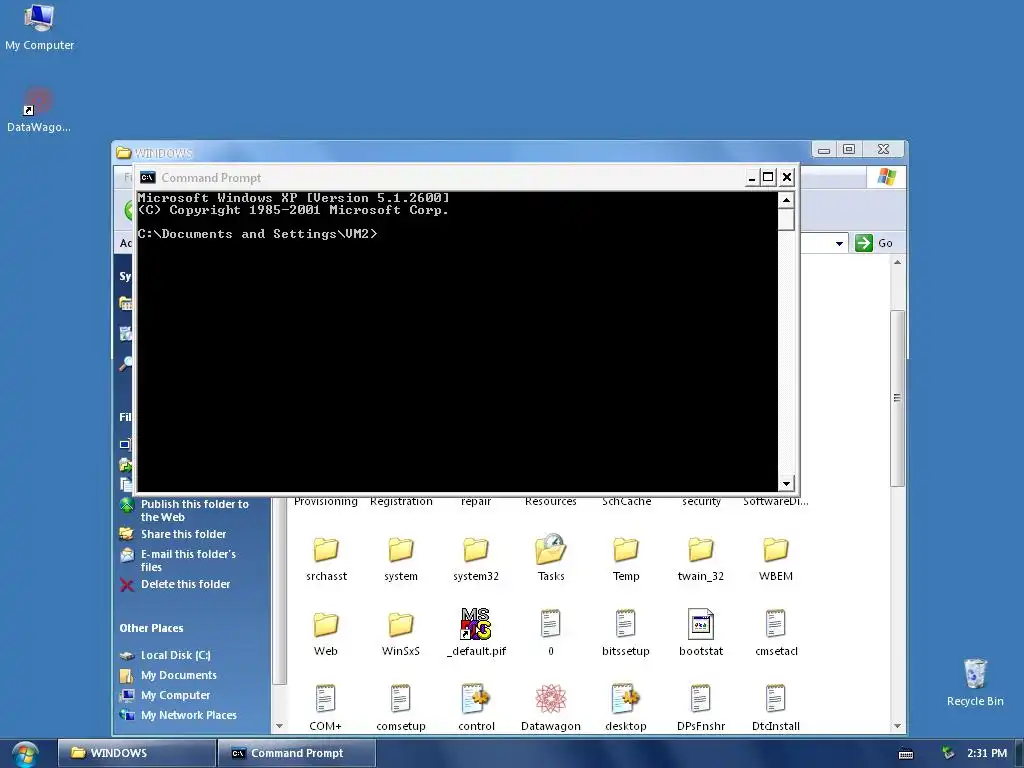Select the file named 0
The image size is (1024, 768).
551,632
